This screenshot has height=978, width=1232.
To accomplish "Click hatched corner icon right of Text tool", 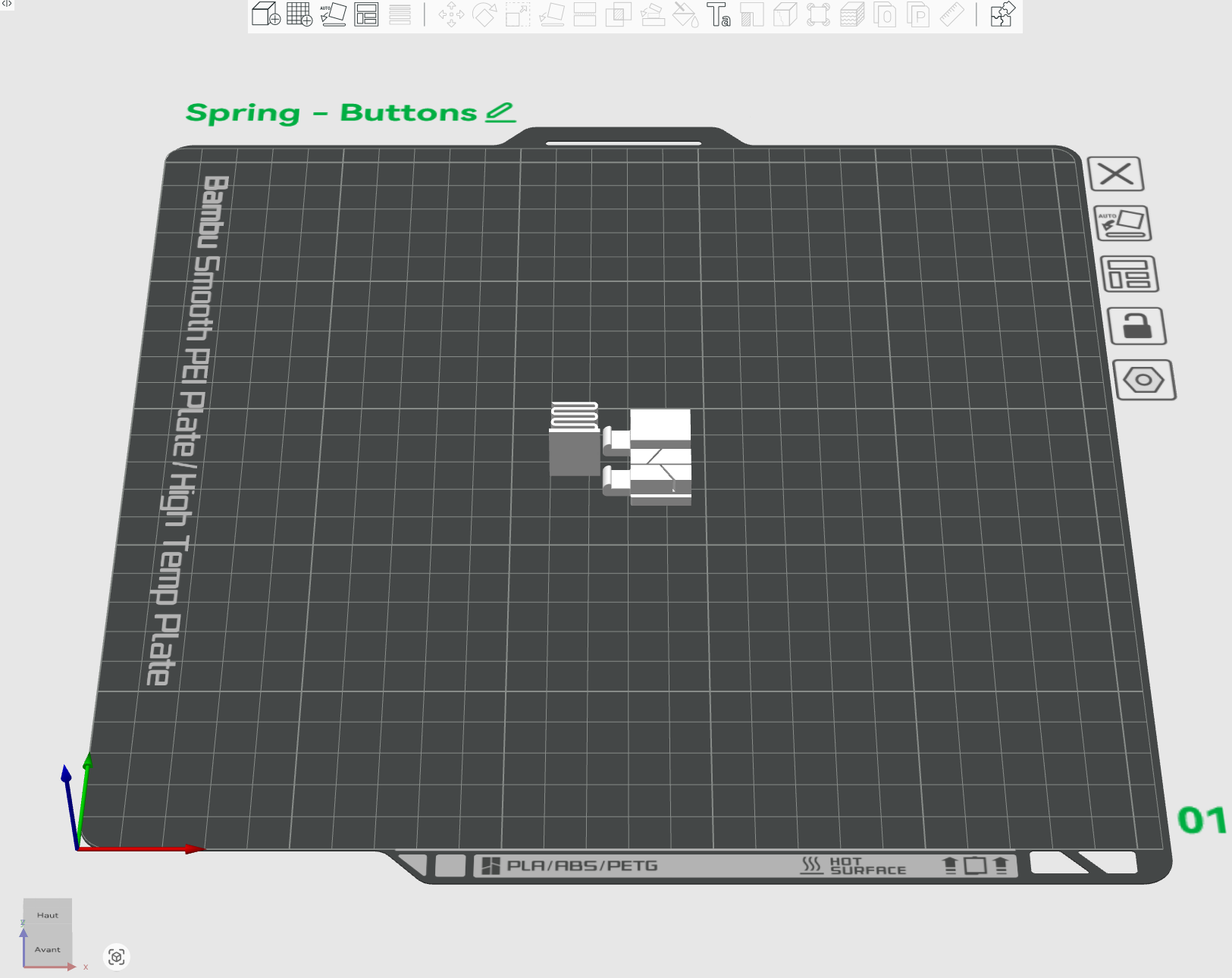I will (x=751, y=14).
